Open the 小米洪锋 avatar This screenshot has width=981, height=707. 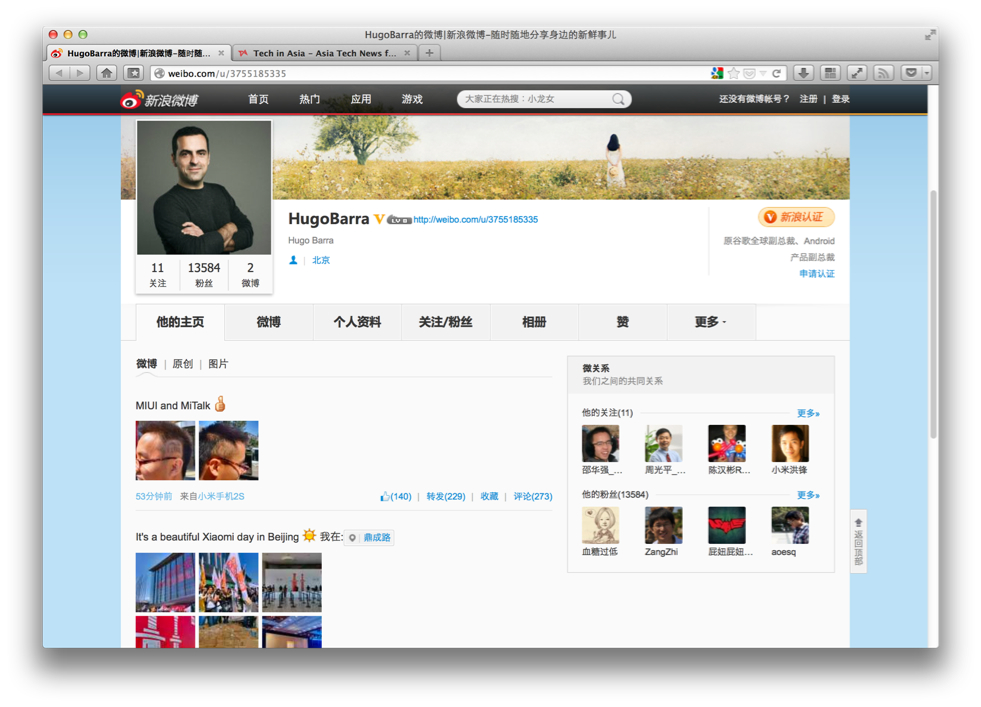tap(790, 444)
